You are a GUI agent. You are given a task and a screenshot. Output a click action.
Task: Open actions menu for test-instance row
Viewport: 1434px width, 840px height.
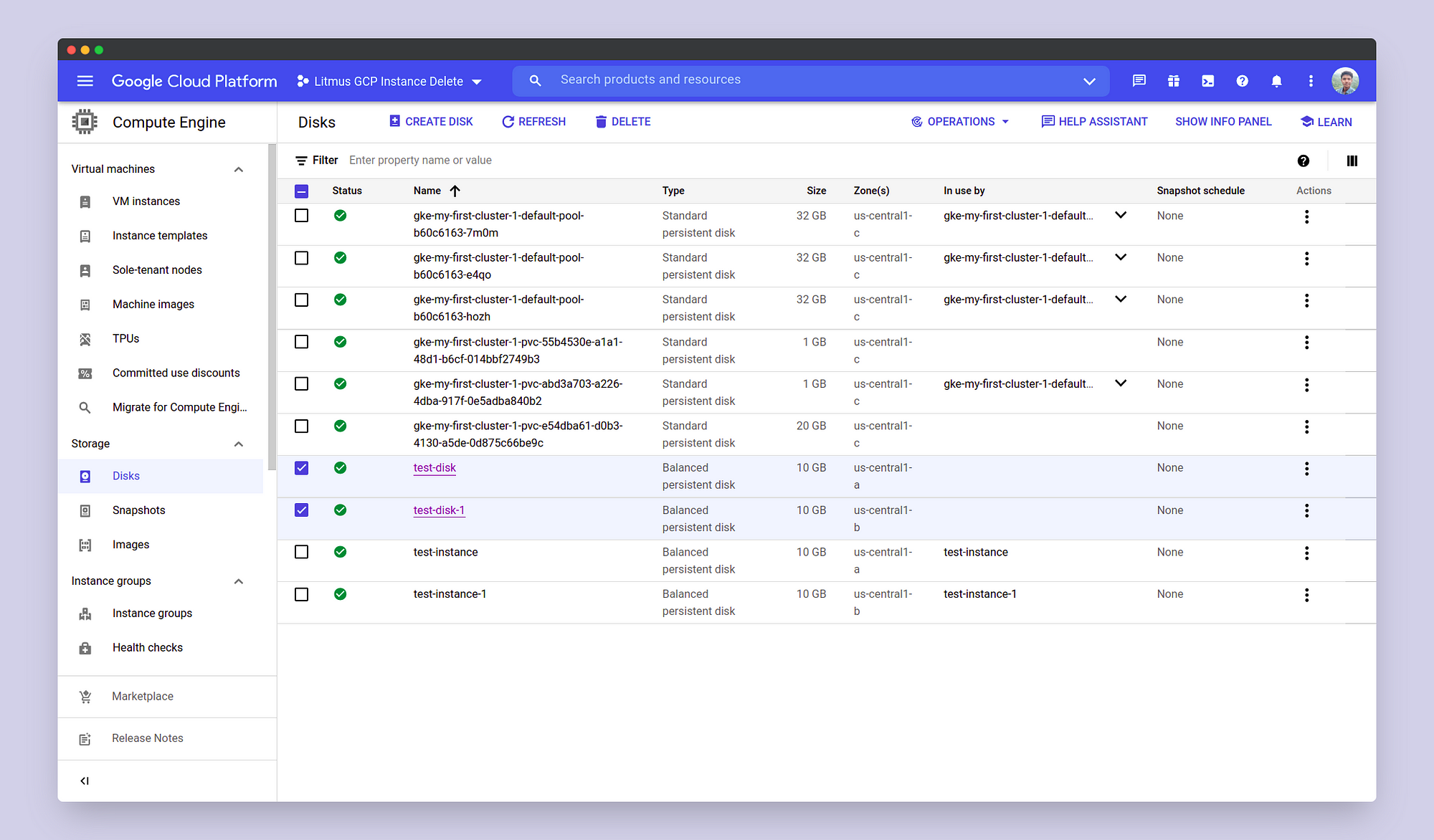tap(1306, 553)
